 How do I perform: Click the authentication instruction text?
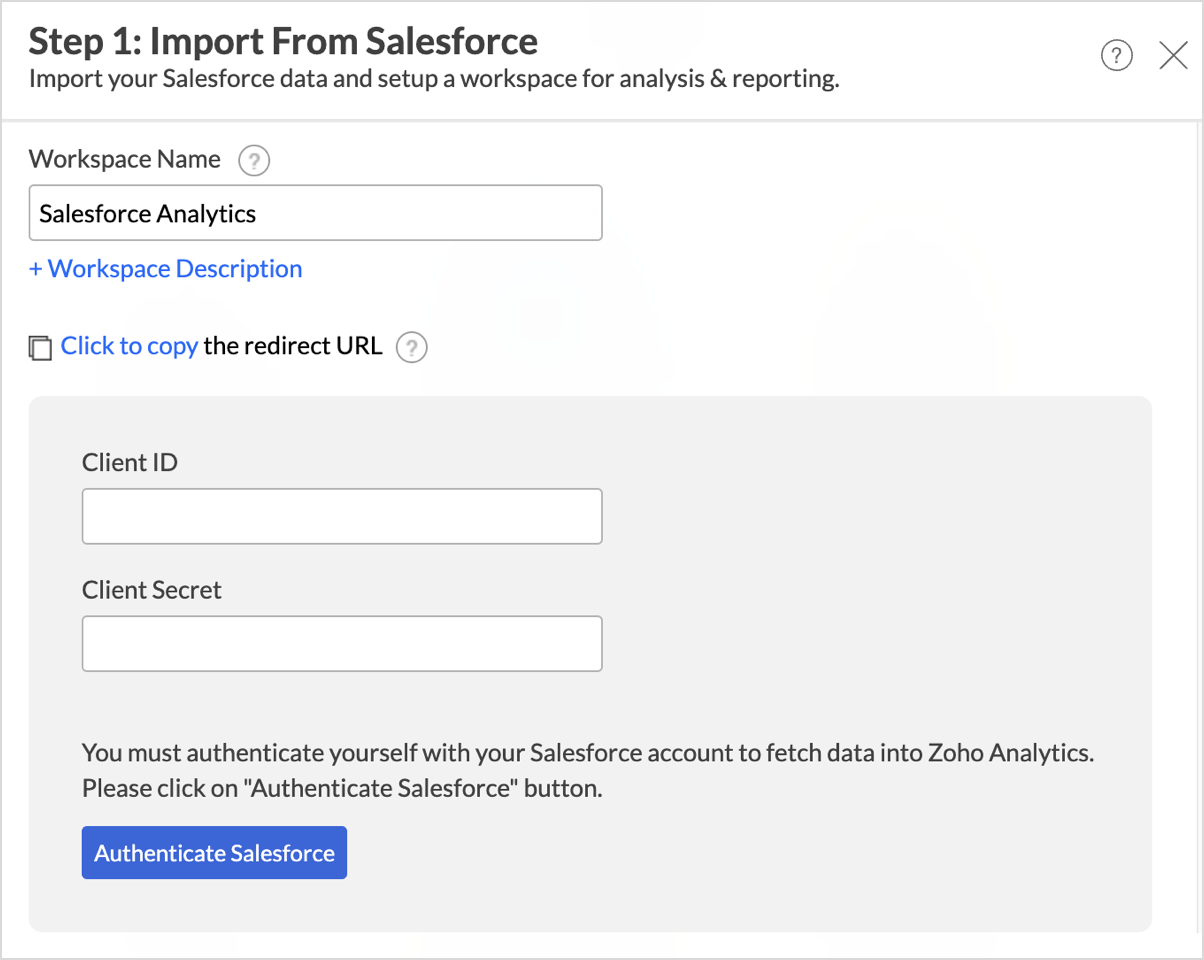click(x=588, y=770)
